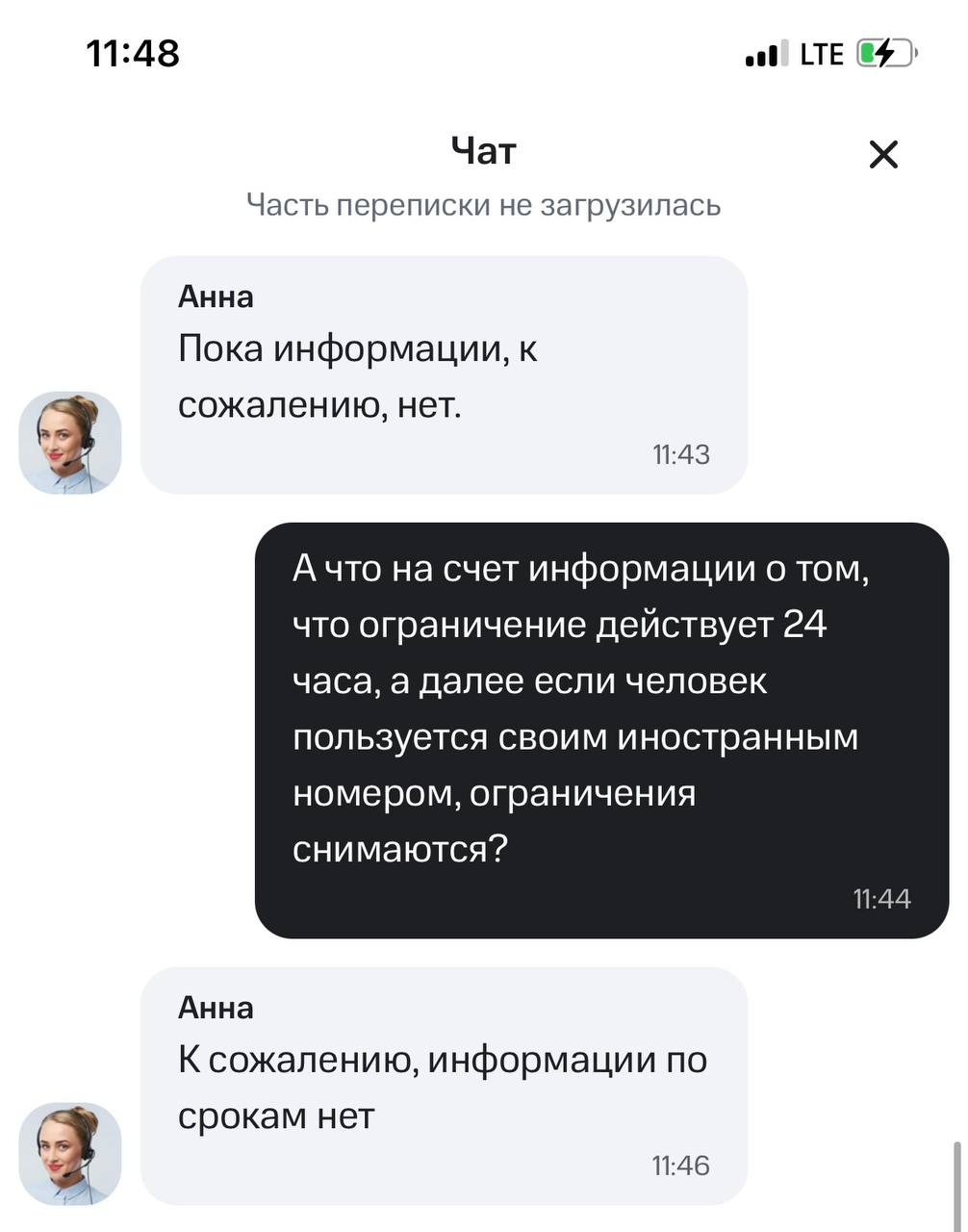Click the "Чат" header title
This screenshot has height=1232, width=968.
(483, 151)
